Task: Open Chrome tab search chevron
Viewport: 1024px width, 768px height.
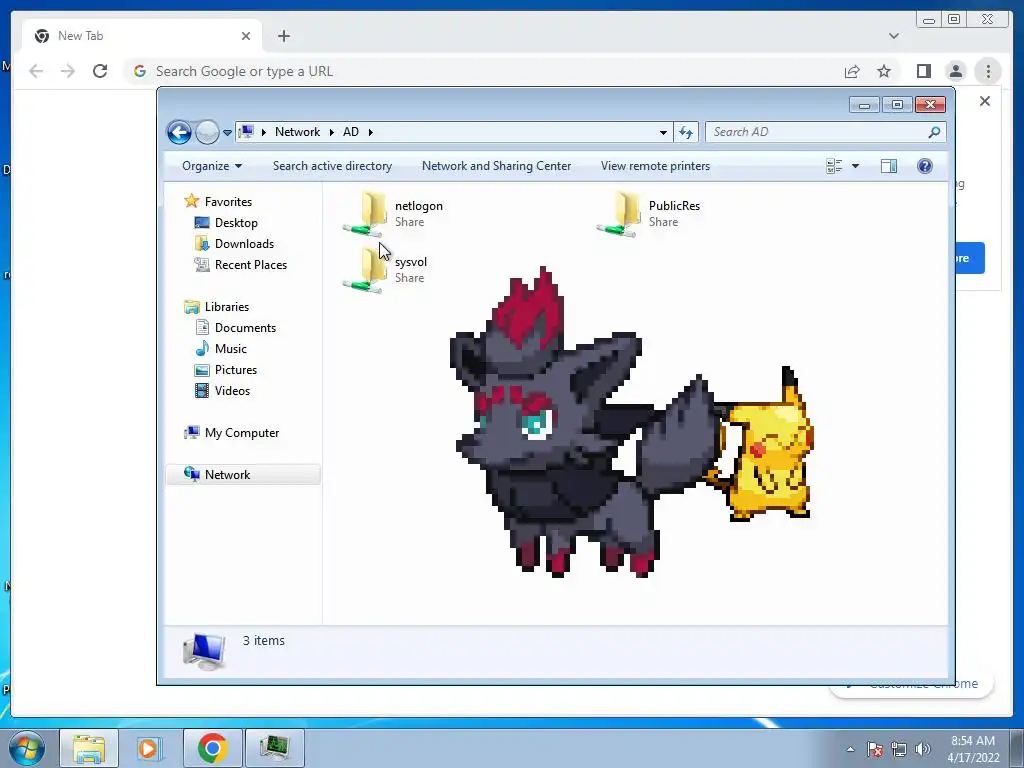Action: pos(893,36)
